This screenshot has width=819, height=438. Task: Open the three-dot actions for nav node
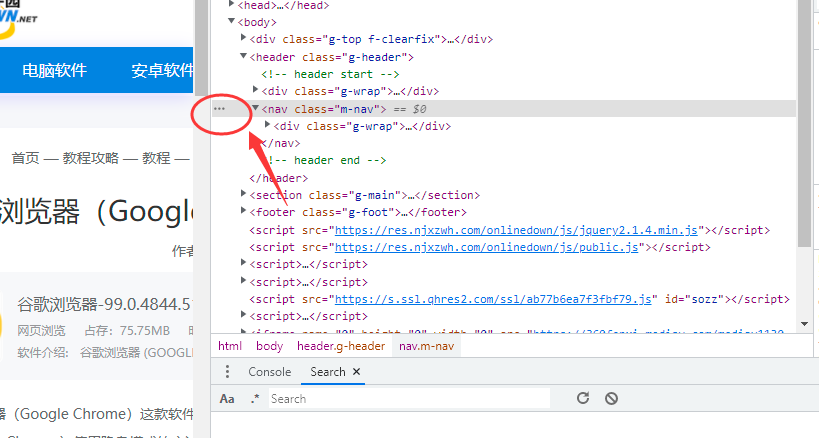coord(219,109)
